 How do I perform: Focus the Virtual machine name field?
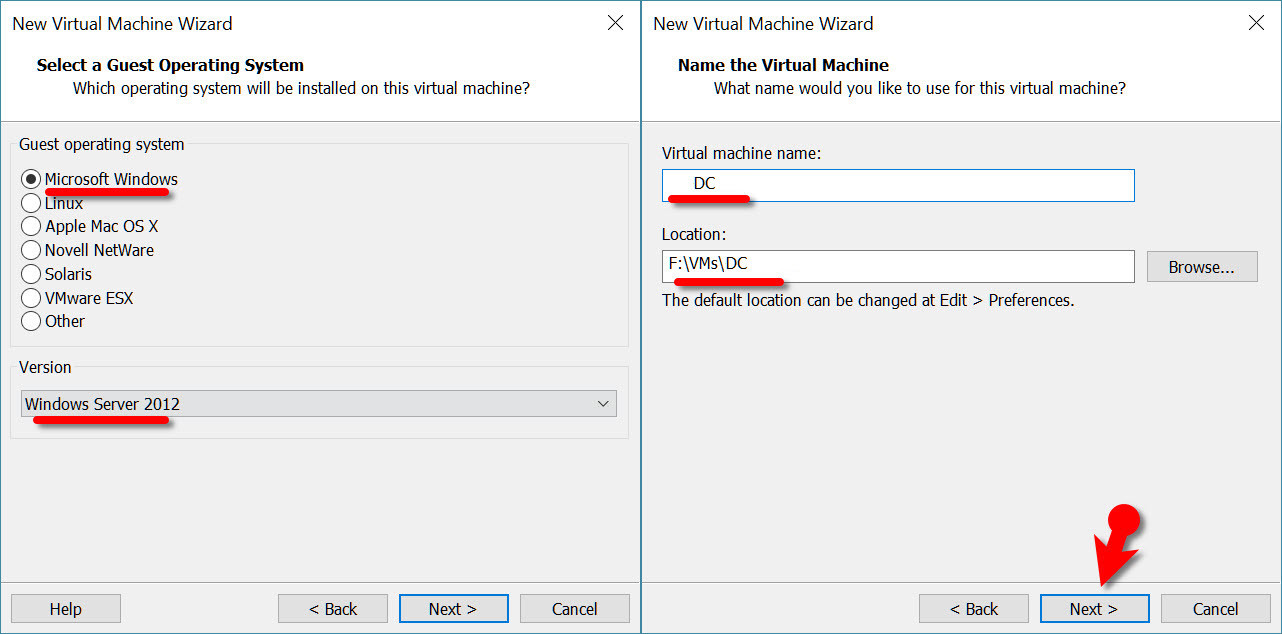898,185
